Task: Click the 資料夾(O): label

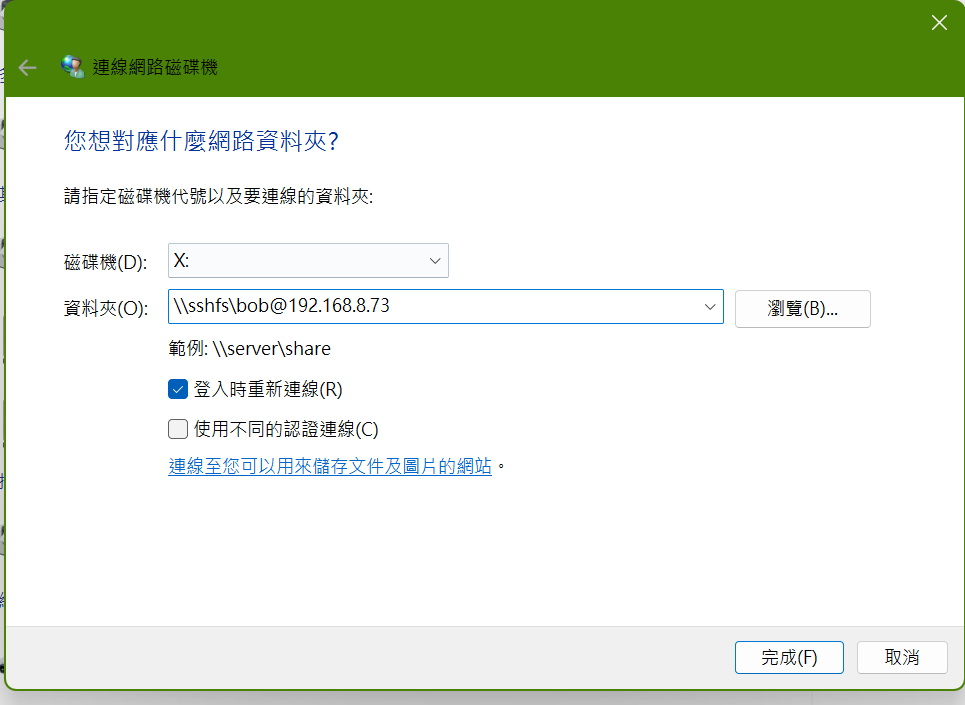Action: tap(105, 308)
